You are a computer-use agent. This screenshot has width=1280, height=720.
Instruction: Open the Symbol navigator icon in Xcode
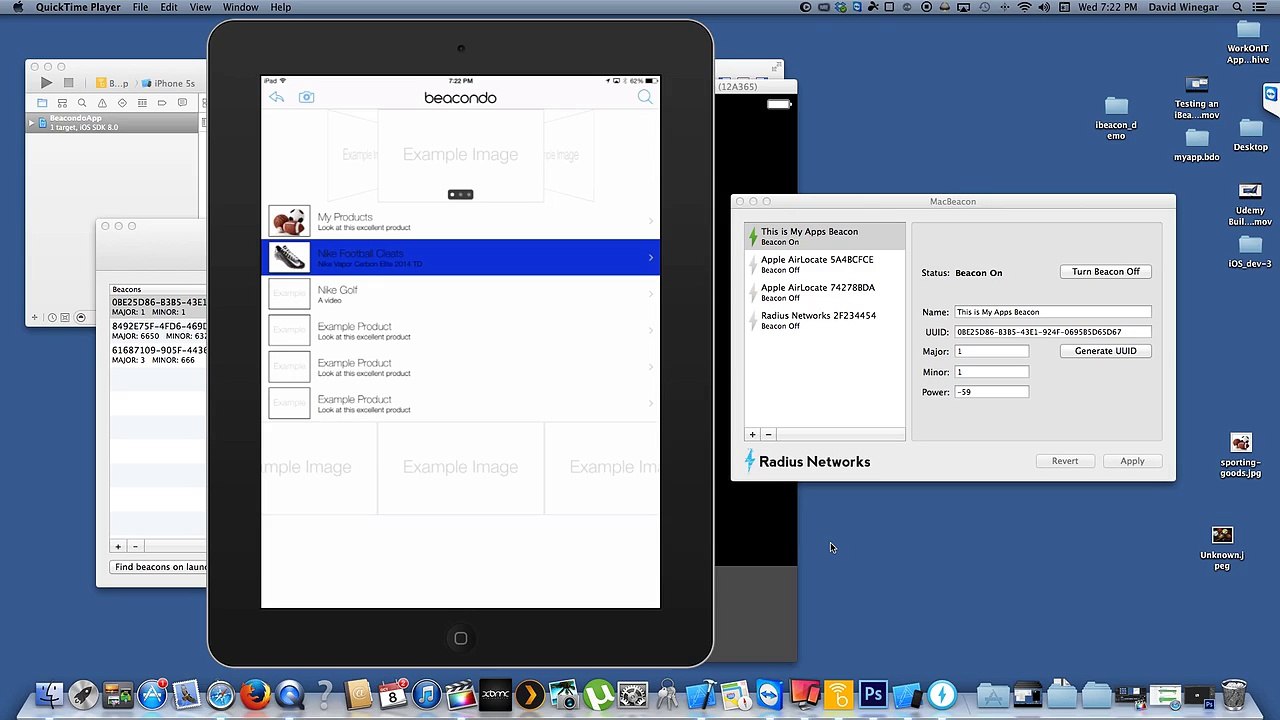pos(62,103)
